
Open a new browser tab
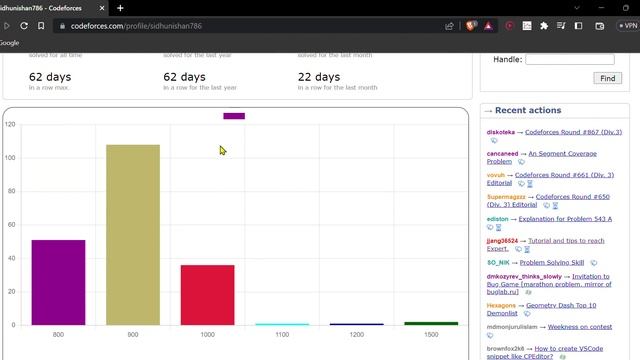(x=120, y=8)
